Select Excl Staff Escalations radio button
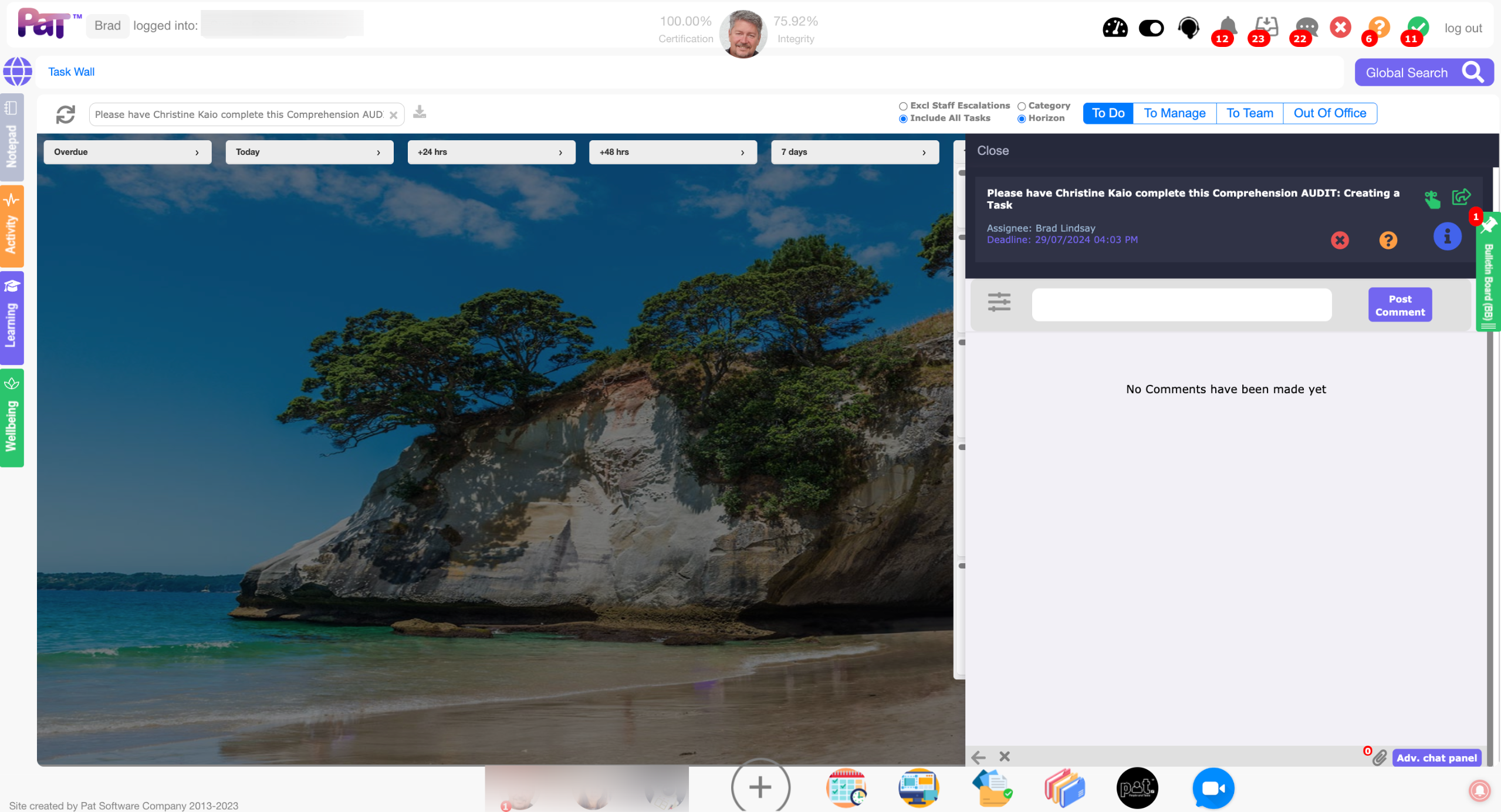 pos(903,106)
